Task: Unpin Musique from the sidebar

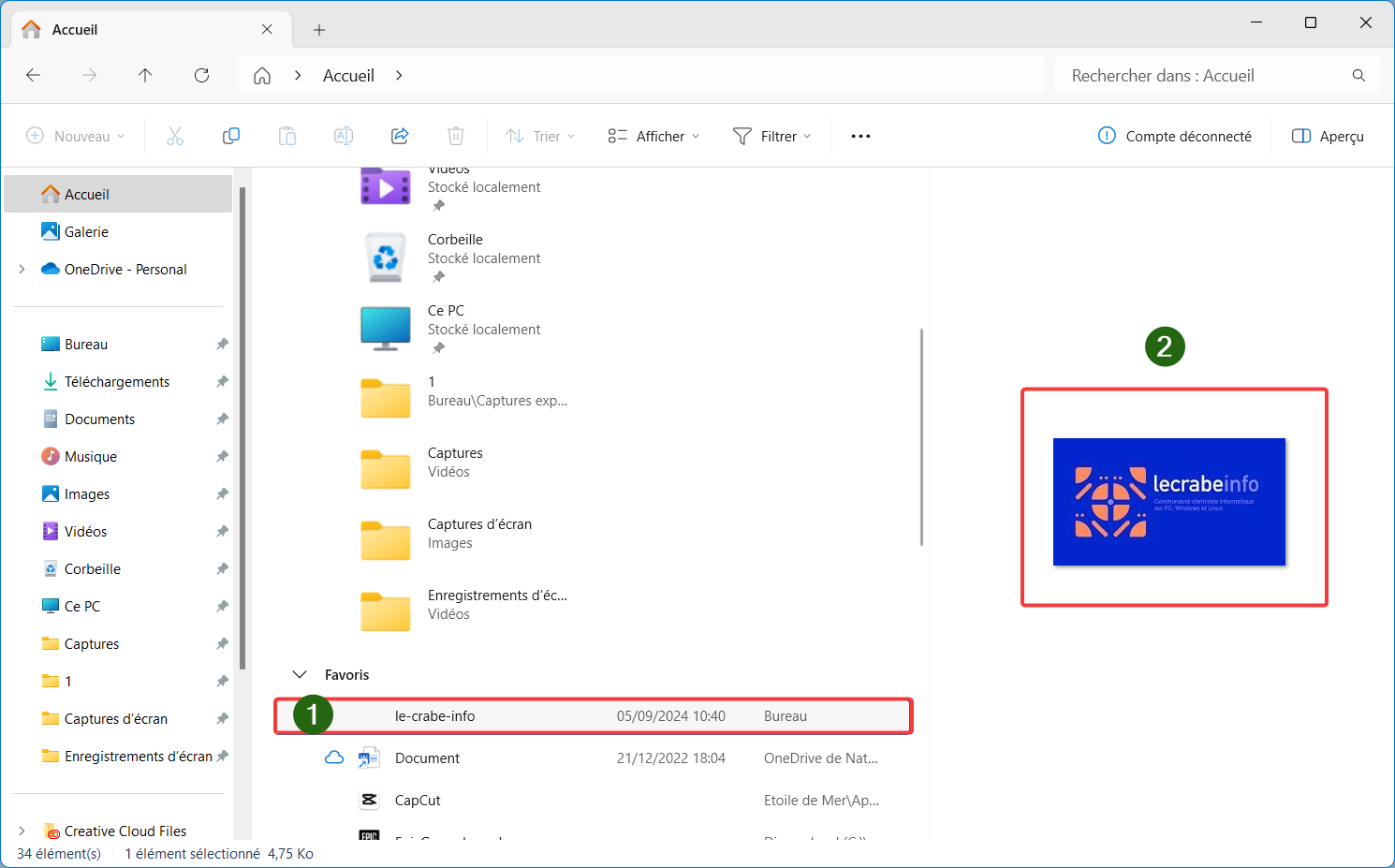Action: (222, 457)
